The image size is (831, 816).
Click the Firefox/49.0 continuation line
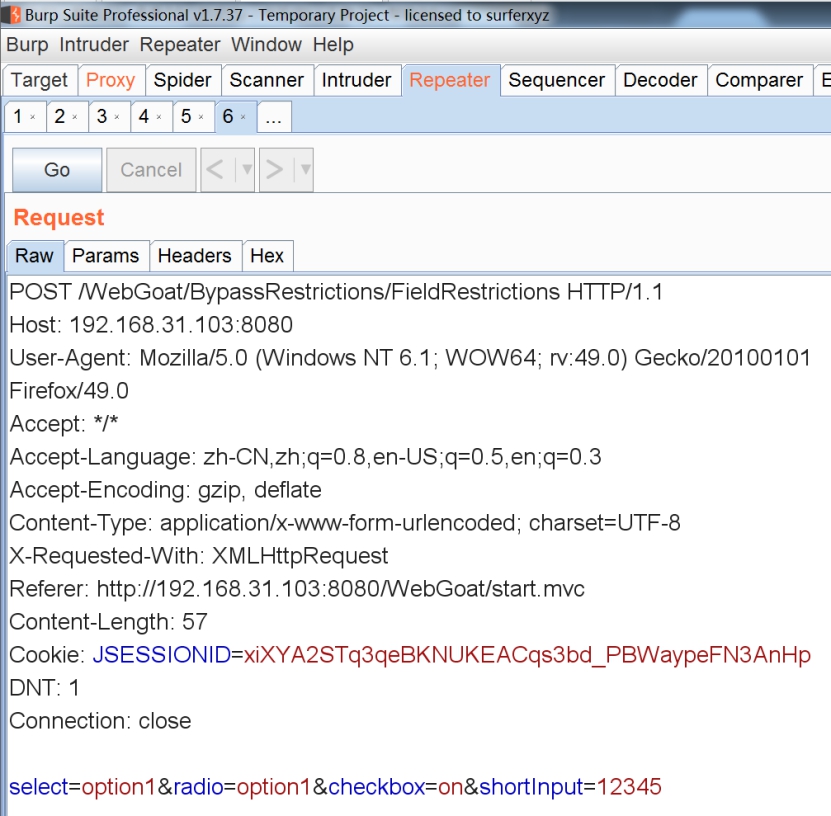[69, 391]
